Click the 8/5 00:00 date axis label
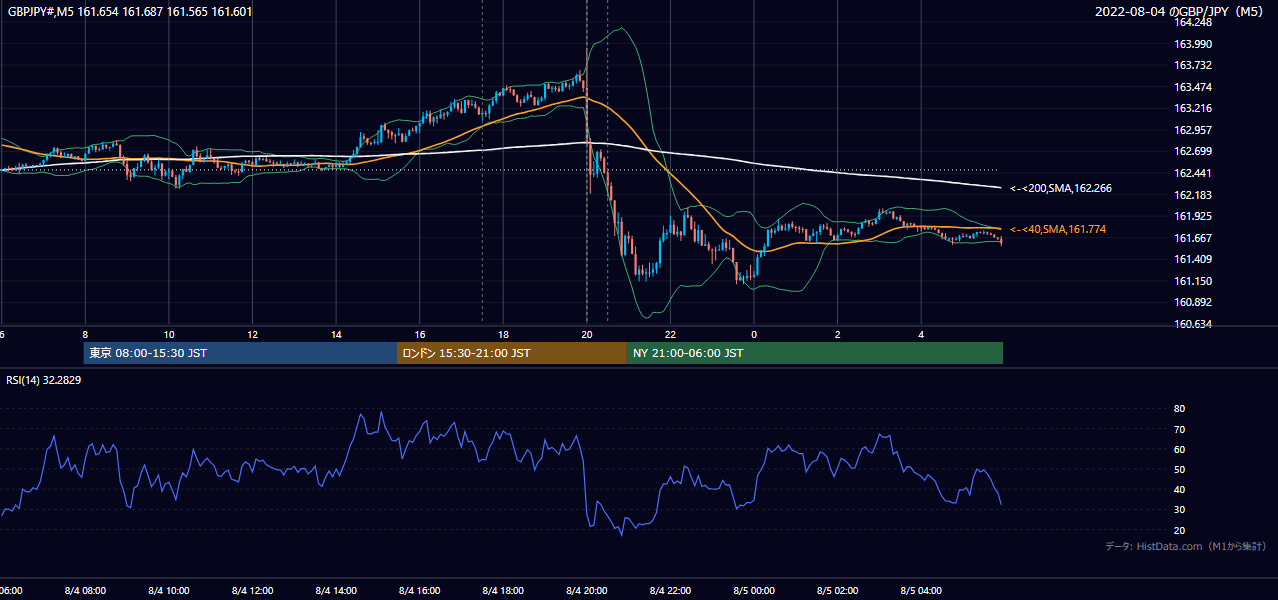The image size is (1278, 600). click(754, 591)
